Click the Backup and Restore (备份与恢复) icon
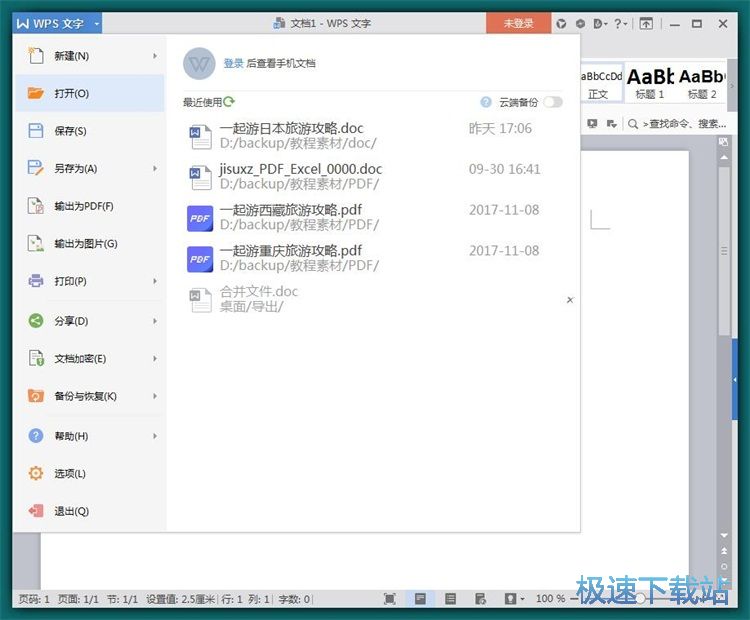 [36, 396]
